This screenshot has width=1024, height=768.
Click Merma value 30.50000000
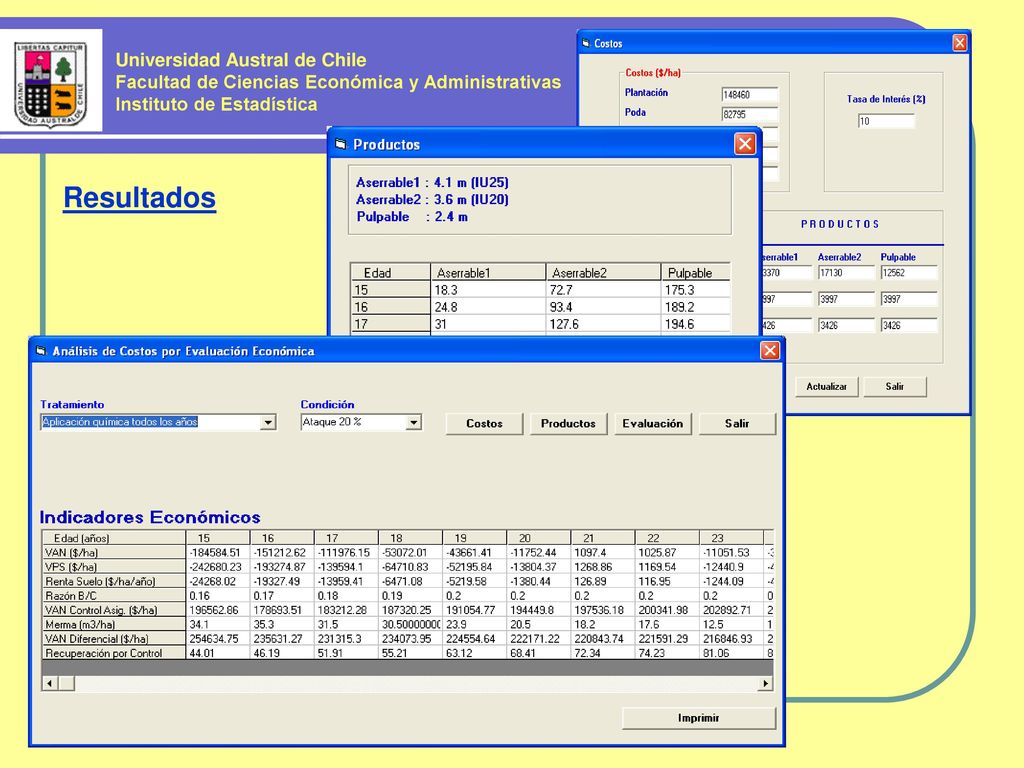point(410,624)
